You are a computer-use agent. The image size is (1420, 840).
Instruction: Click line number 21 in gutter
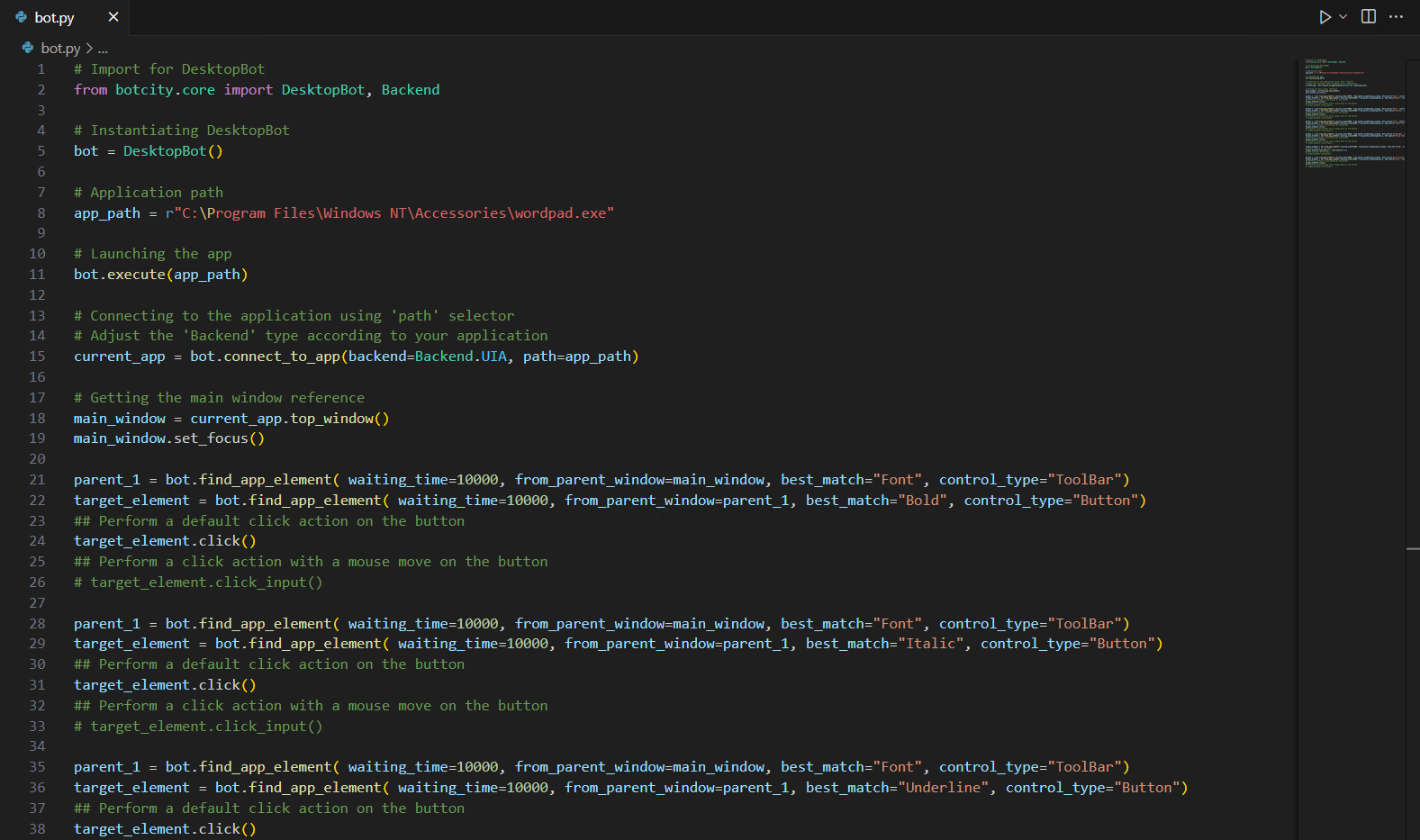pyautogui.click(x=37, y=480)
